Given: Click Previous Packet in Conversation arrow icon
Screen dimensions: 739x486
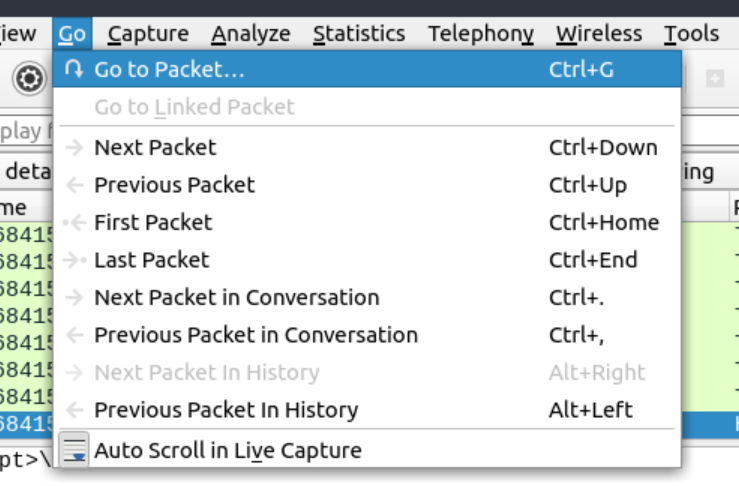Looking at the screenshot, I should (74, 335).
